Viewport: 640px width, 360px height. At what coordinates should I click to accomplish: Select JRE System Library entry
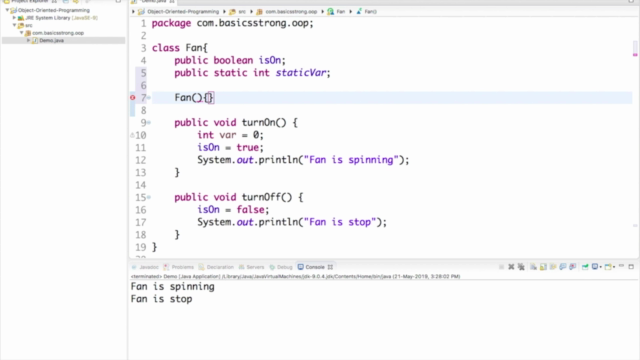(61, 18)
